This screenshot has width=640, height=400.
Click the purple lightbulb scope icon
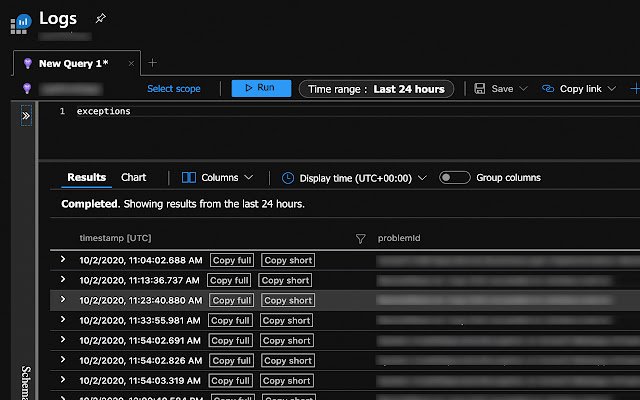point(27,88)
